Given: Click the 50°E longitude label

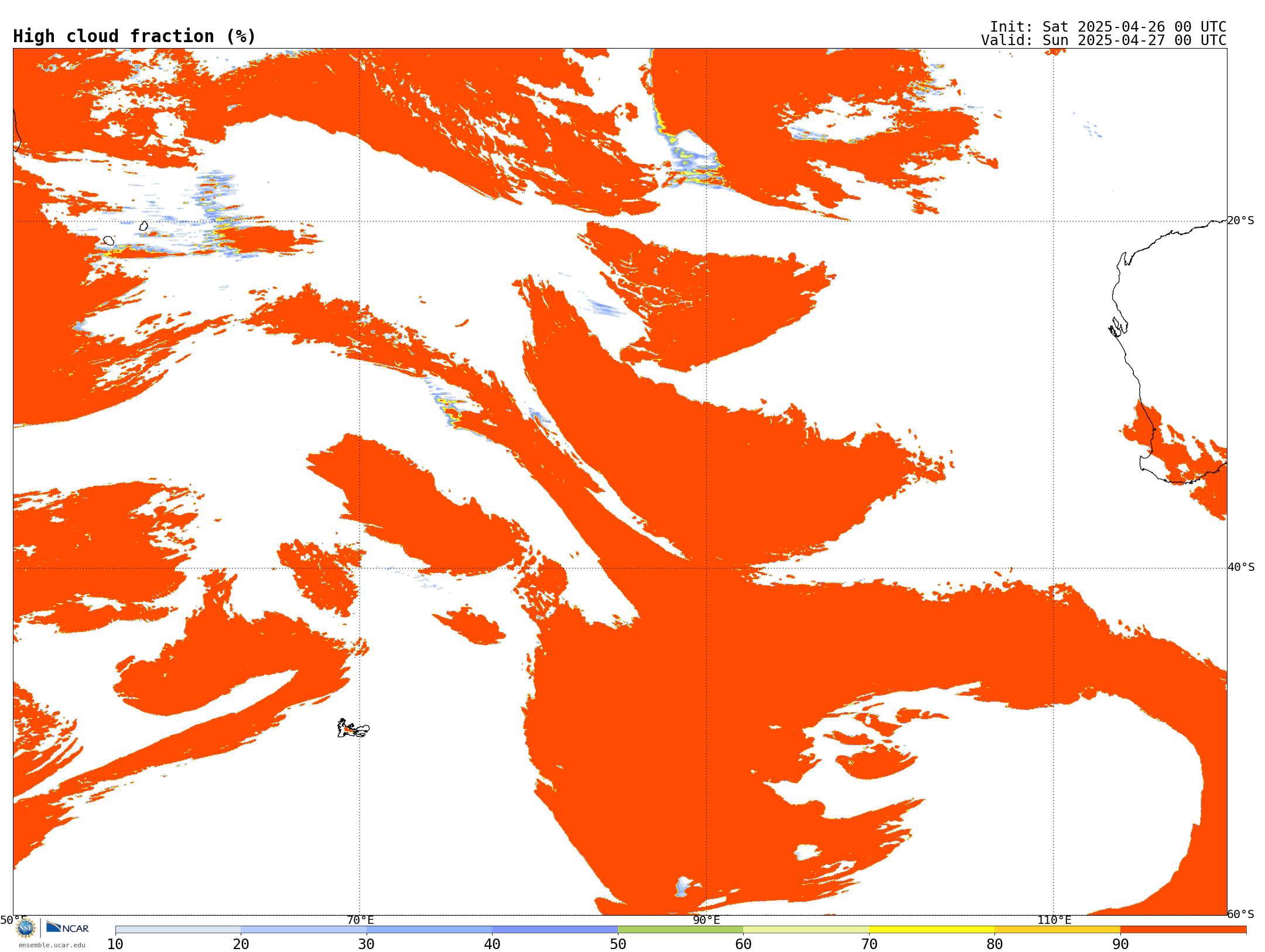Looking at the screenshot, I should coord(13,920).
